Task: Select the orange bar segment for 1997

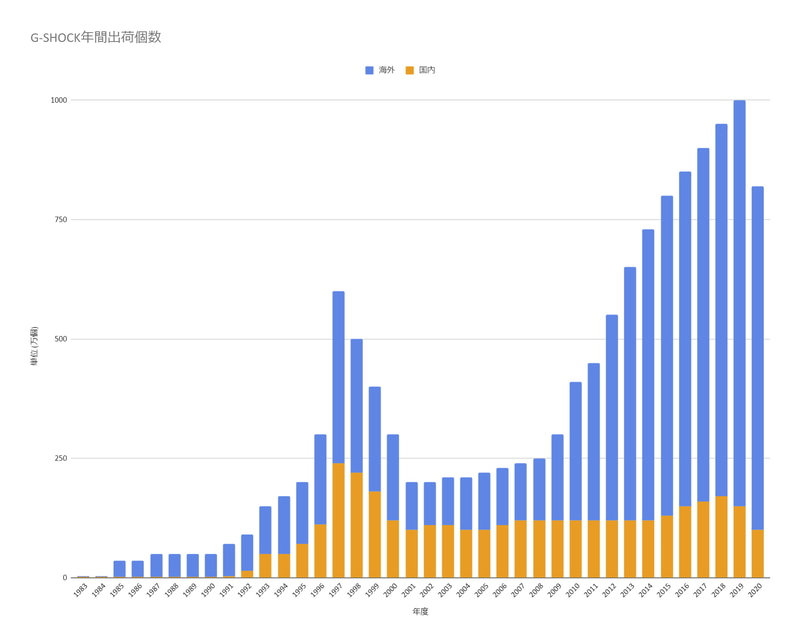Action: tap(338, 521)
